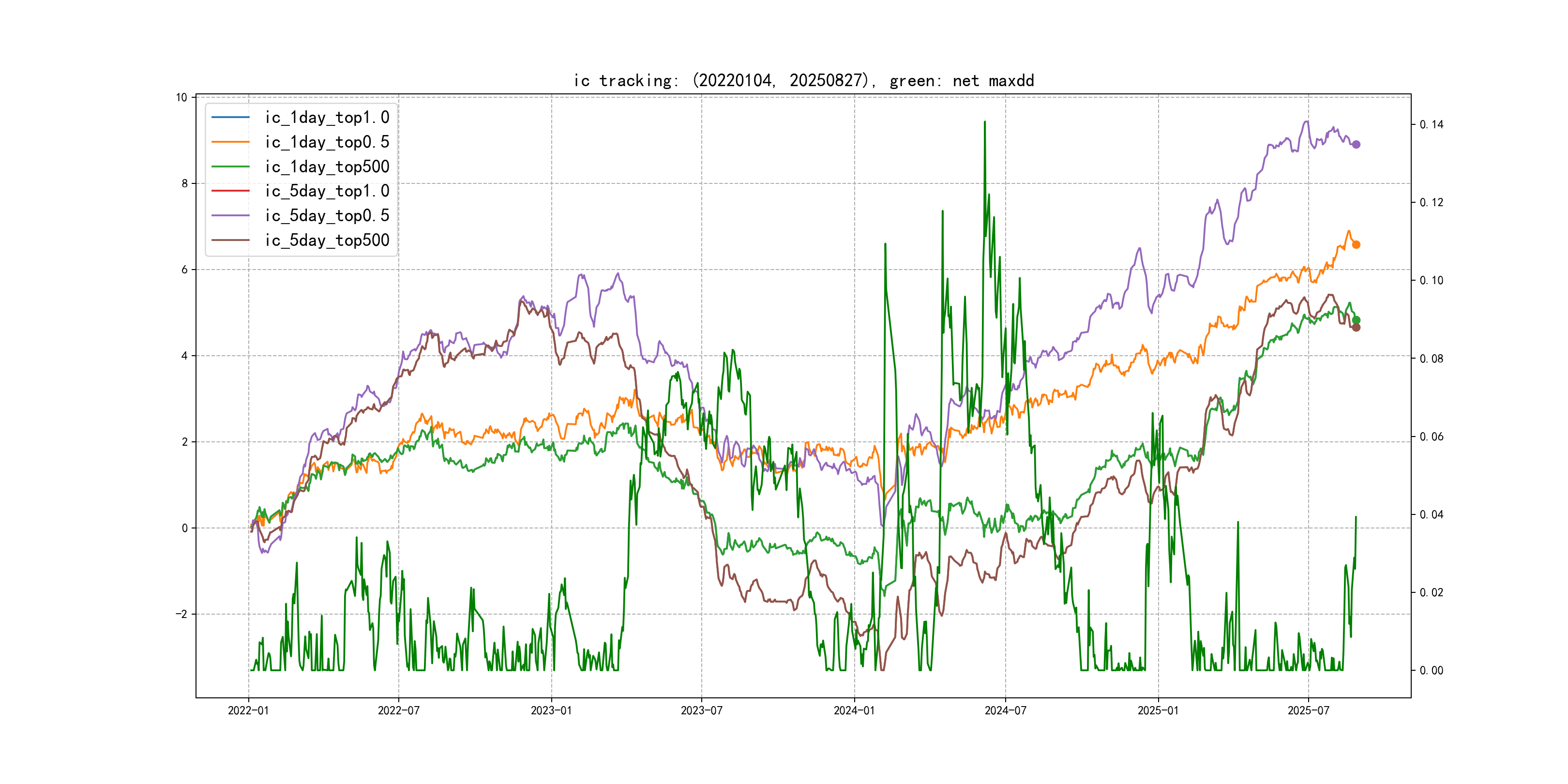This screenshot has height=784, width=1568.
Task: Click the red line sample in legend
Action: tap(230, 191)
